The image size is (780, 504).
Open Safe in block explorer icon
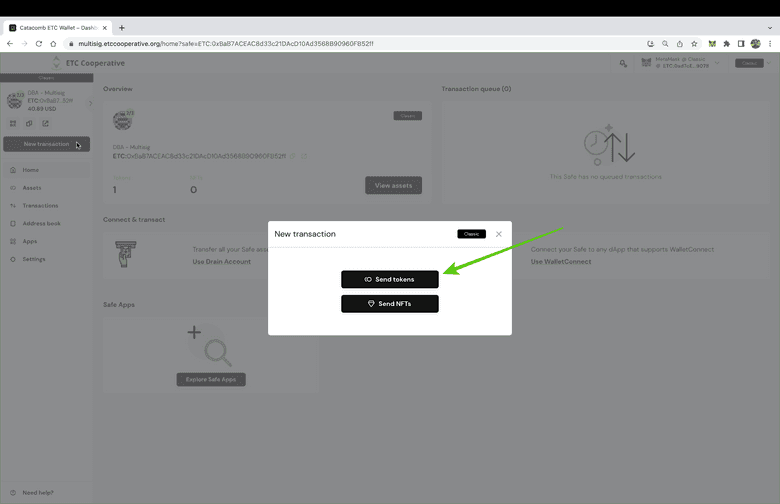pyautogui.click(x=45, y=124)
